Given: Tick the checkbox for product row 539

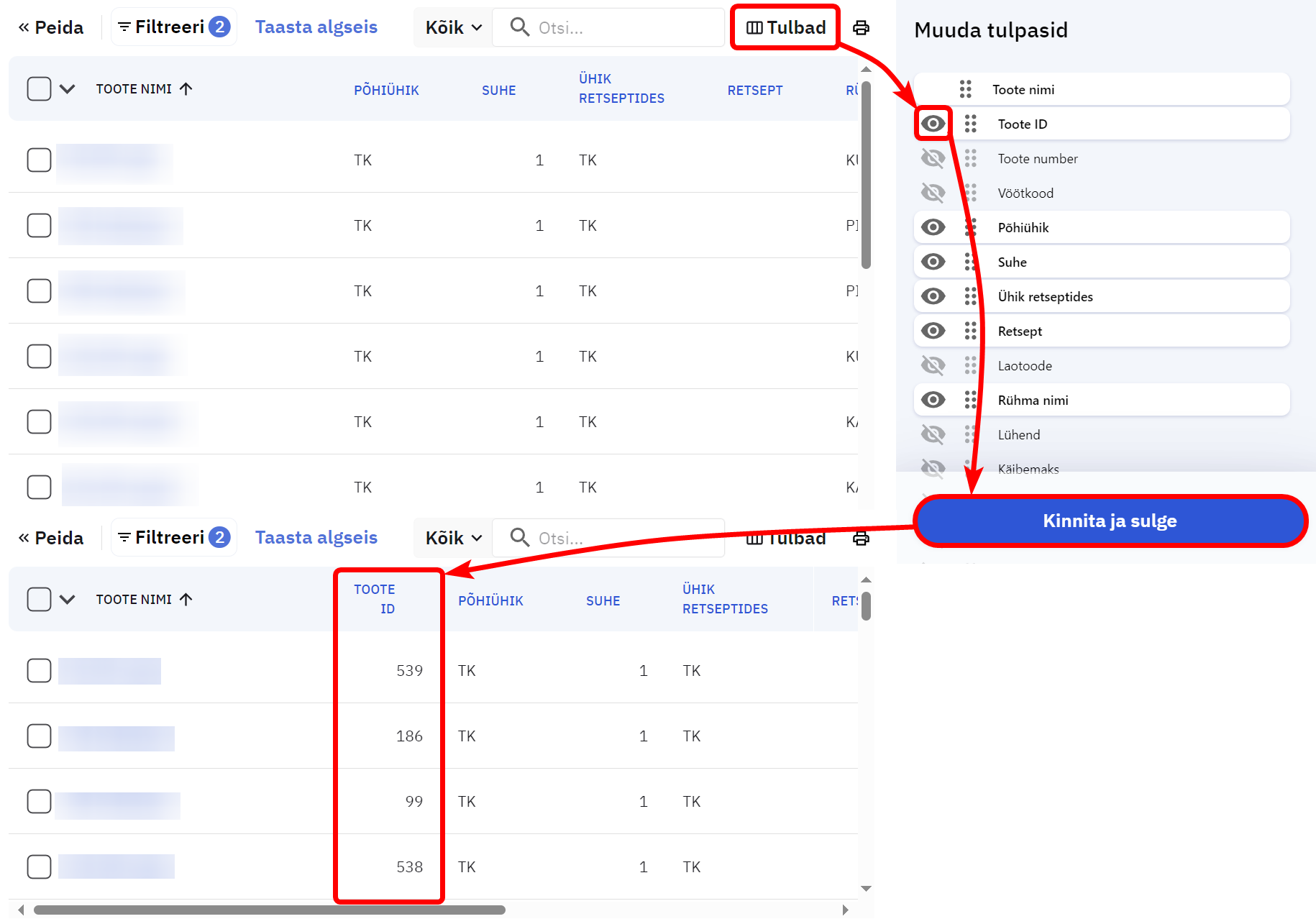Looking at the screenshot, I should (x=39, y=671).
